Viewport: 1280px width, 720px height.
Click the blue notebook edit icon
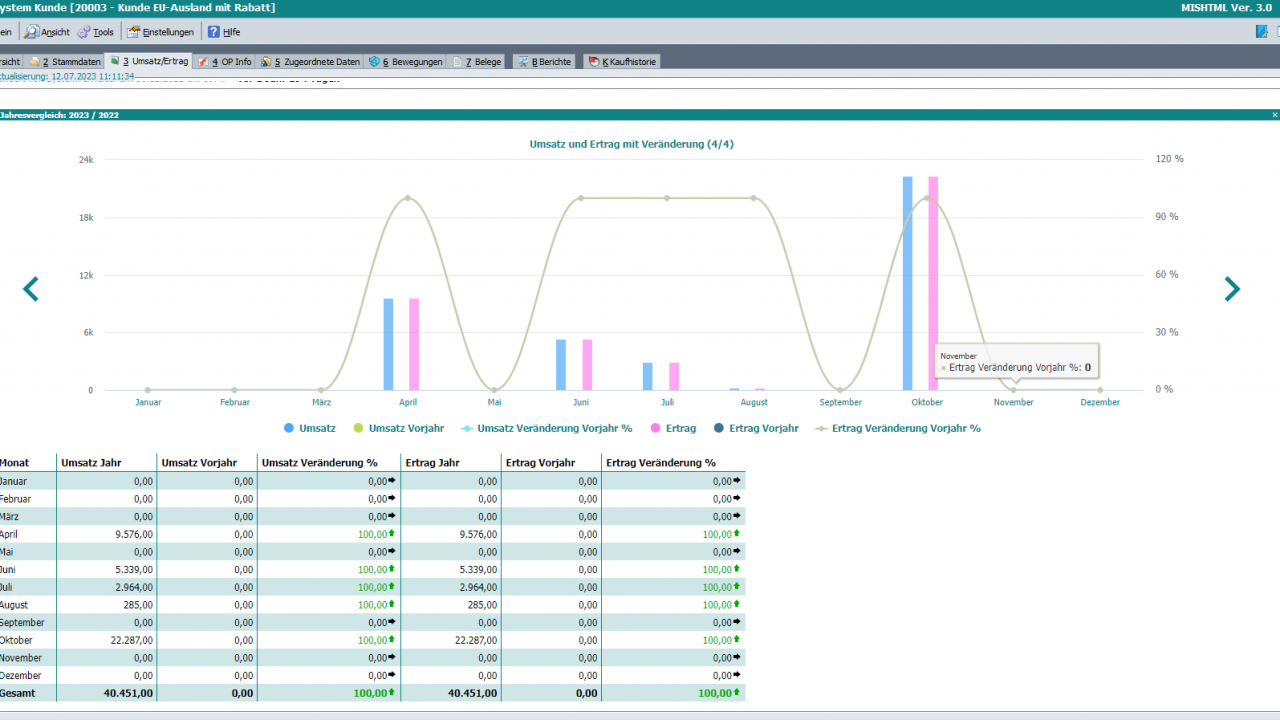pos(1262,31)
